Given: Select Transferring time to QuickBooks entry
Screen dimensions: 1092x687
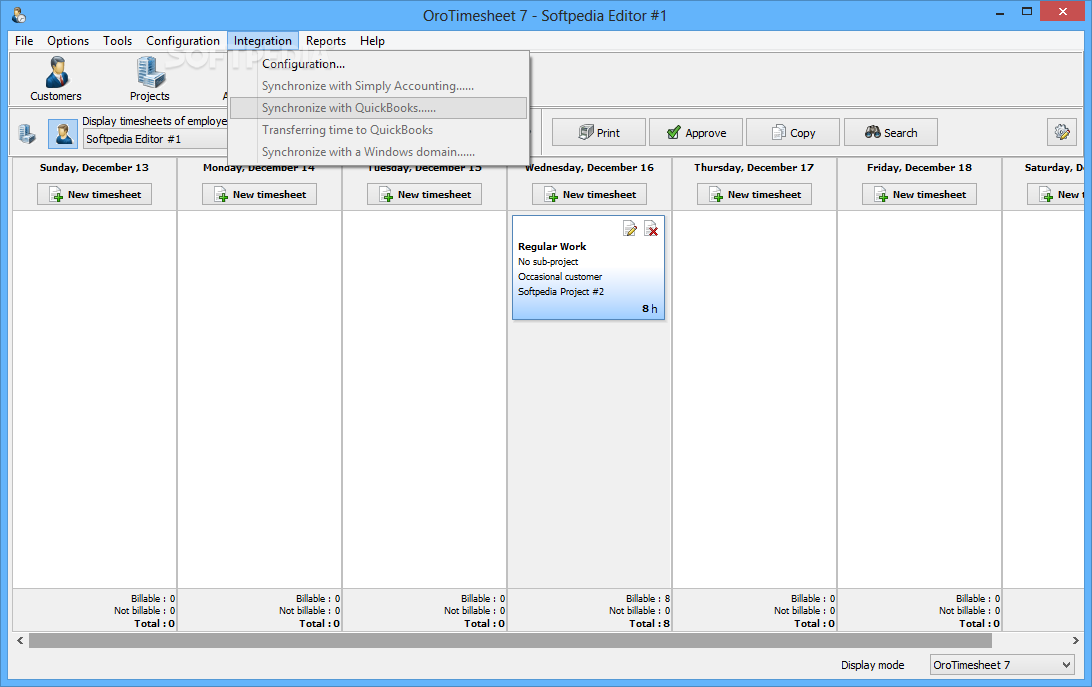Looking at the screenshot, I should (378, 130).
